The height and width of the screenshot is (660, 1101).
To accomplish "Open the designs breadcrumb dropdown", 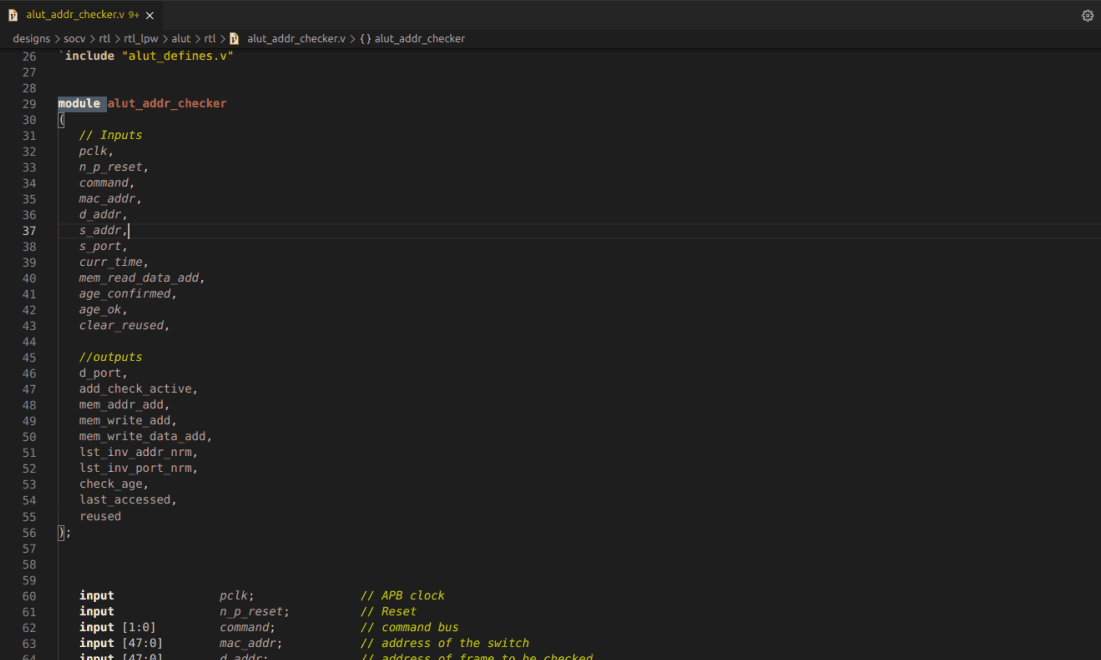I will [31, 38].
